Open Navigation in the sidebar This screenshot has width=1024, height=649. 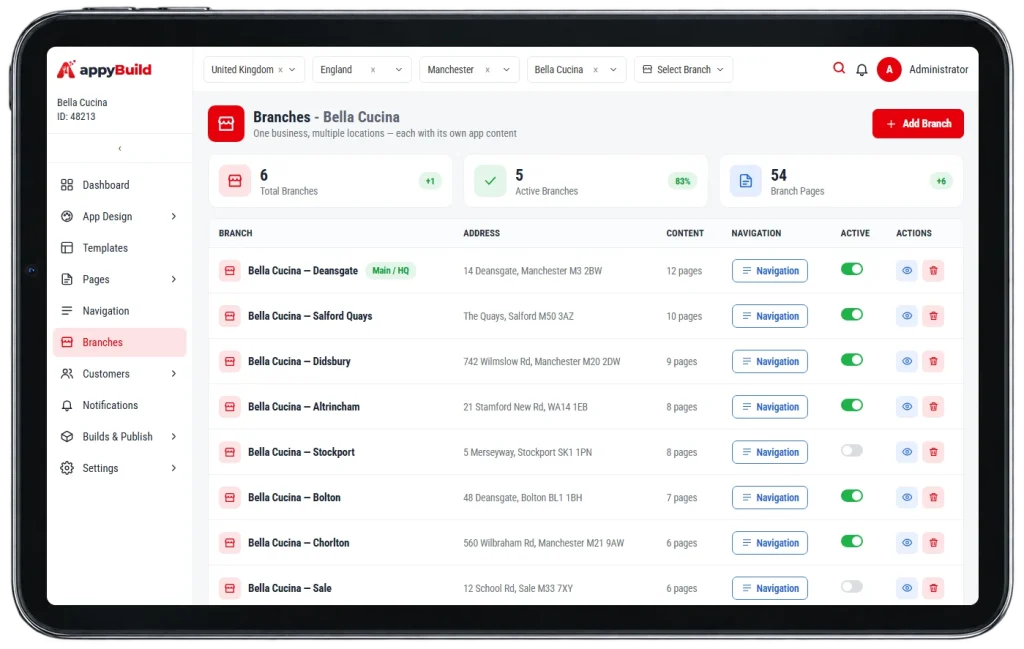[120, 311]
